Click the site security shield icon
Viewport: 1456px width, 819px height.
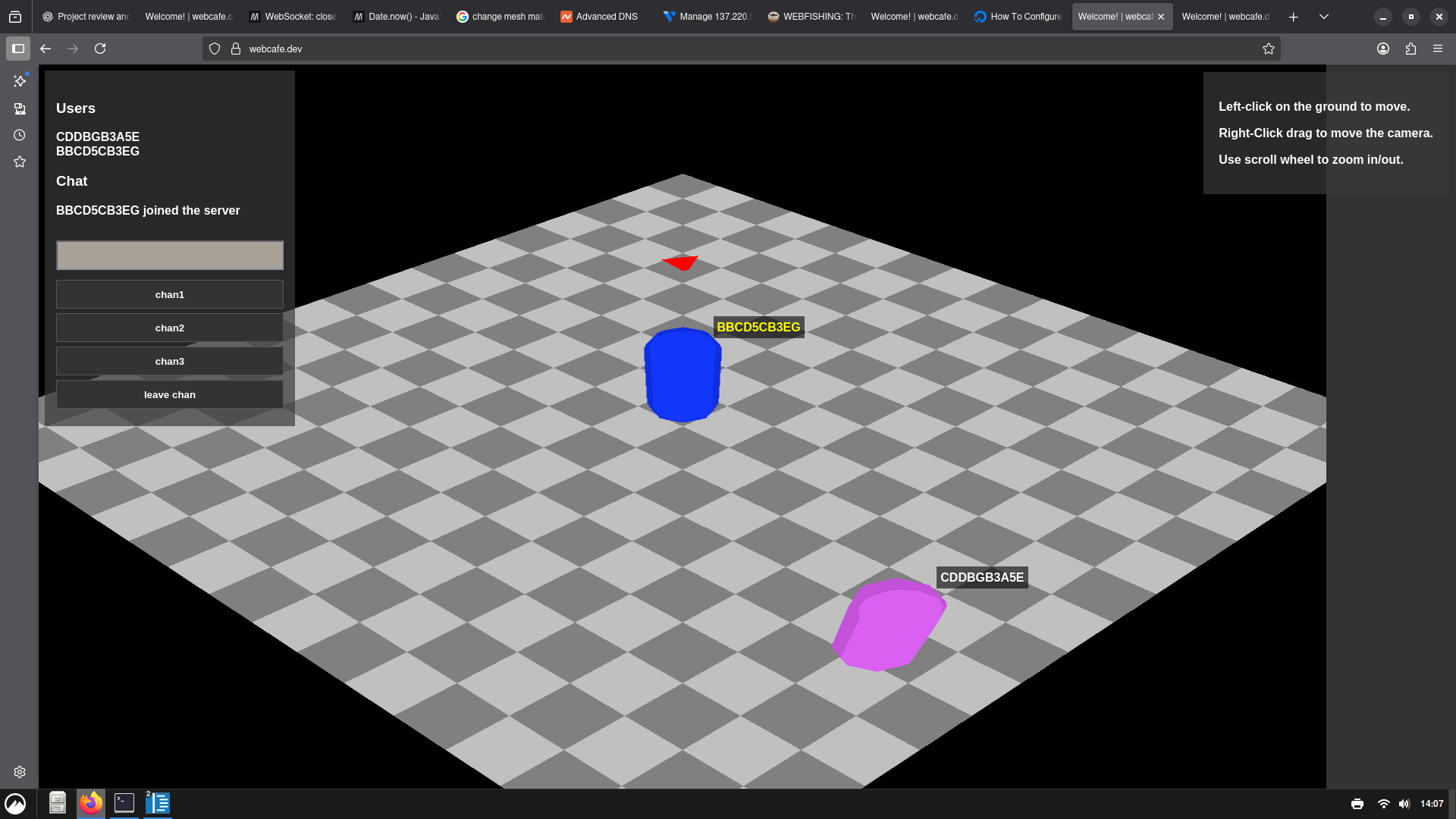[215, 49]
